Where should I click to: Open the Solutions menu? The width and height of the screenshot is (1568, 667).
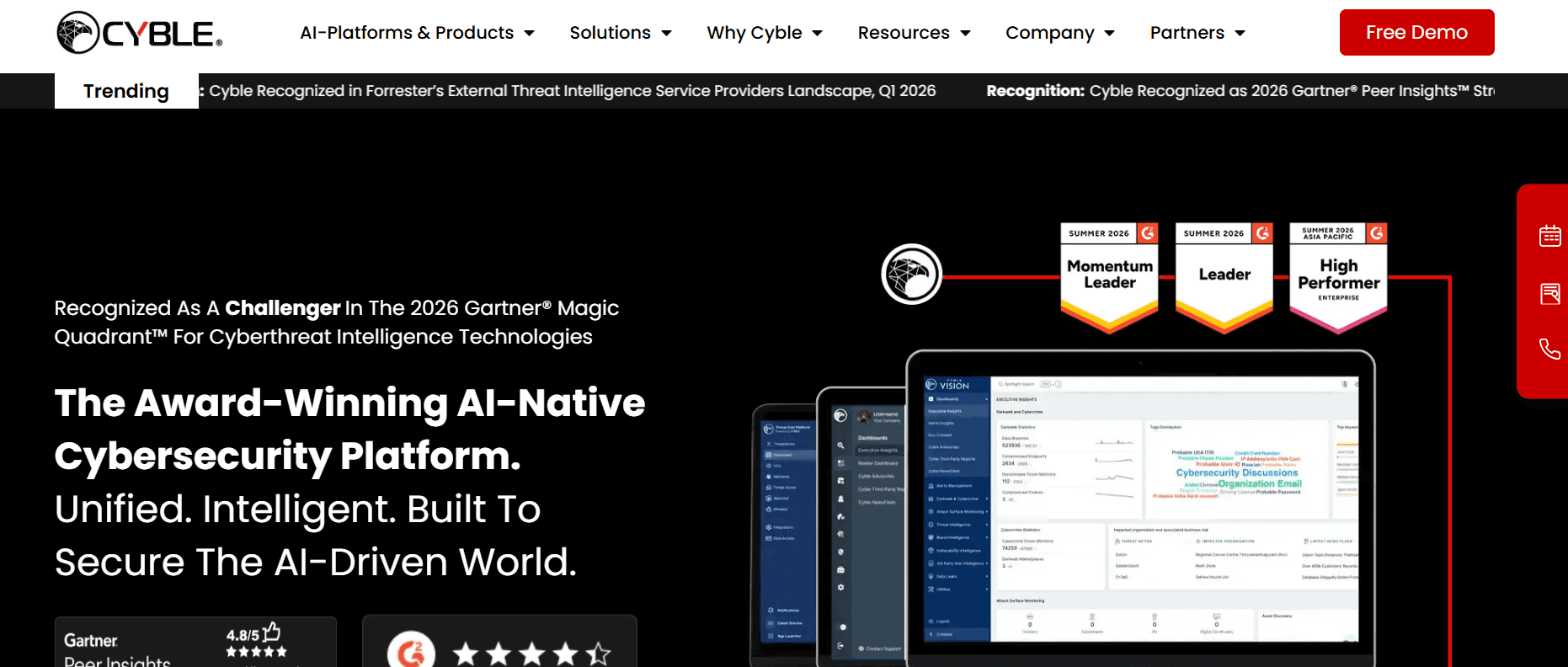[x=610, y=33]
